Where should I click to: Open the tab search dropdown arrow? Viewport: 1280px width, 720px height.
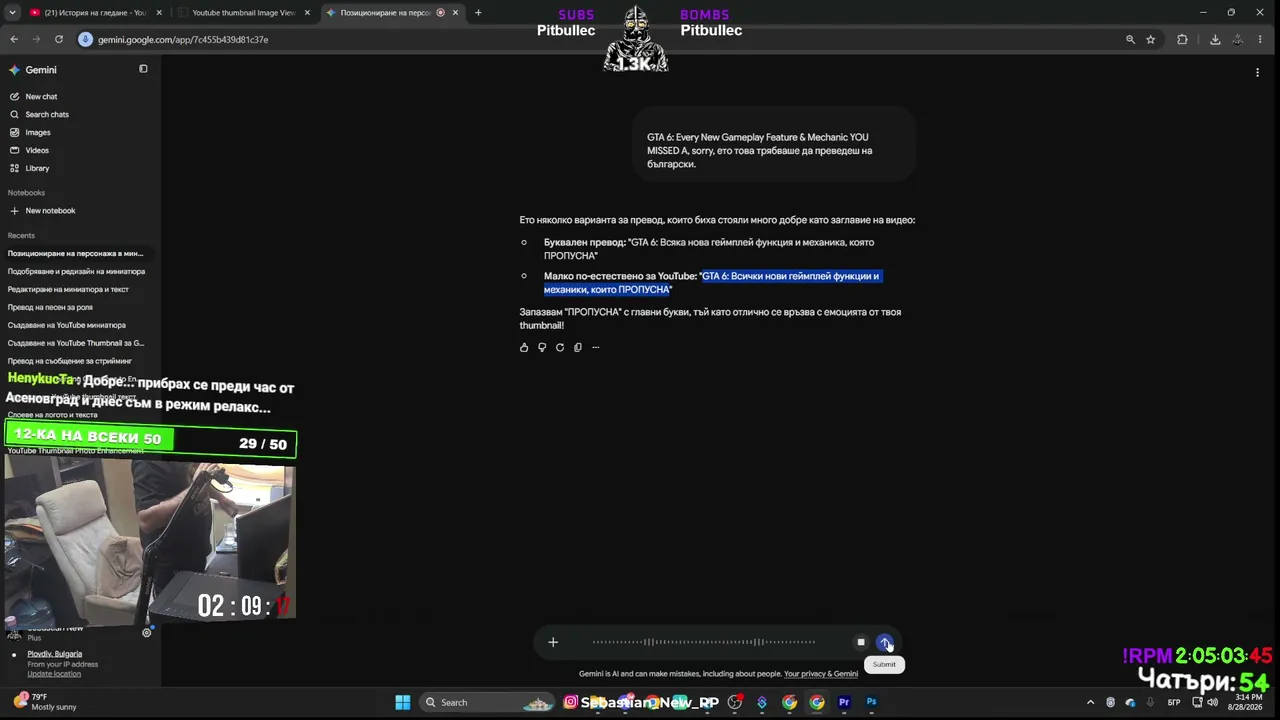pos(14,13)
